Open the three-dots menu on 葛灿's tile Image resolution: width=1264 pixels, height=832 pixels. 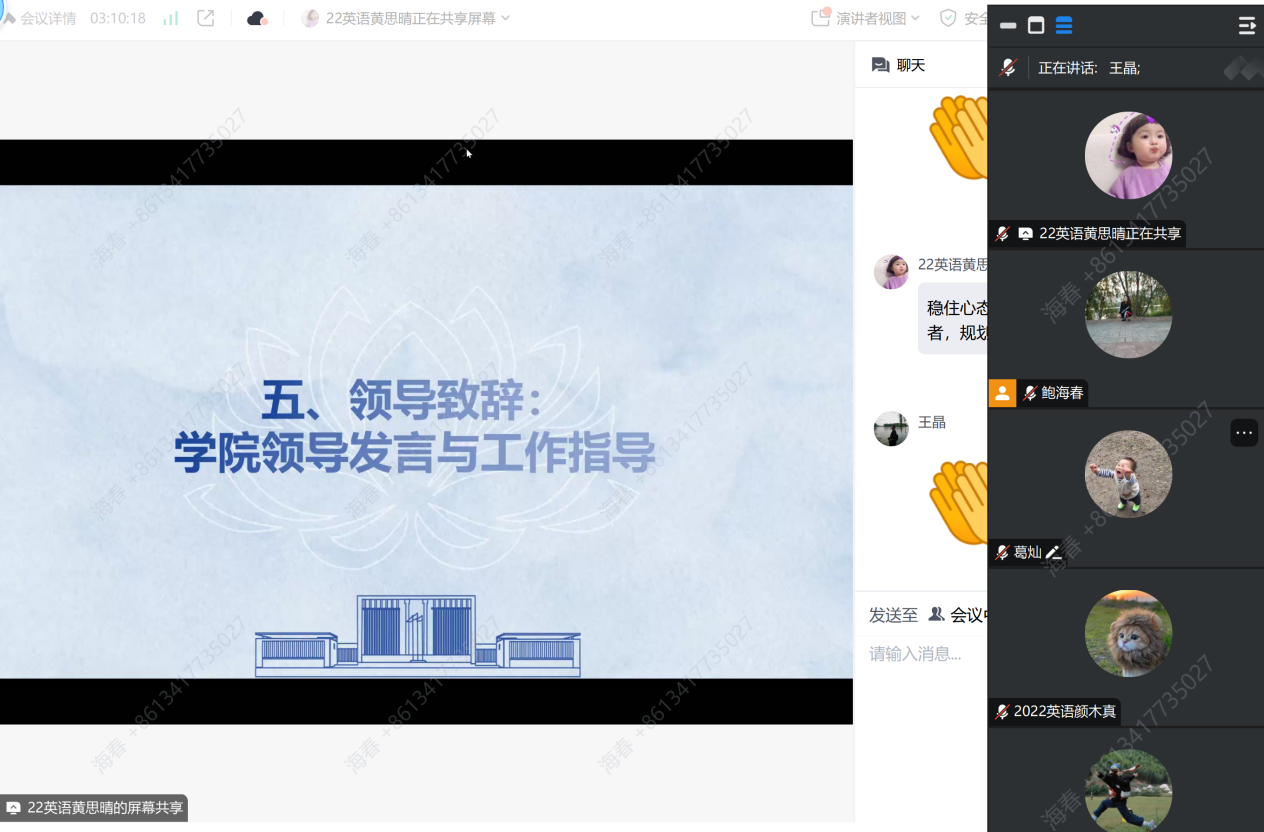tap(1243, 433)
